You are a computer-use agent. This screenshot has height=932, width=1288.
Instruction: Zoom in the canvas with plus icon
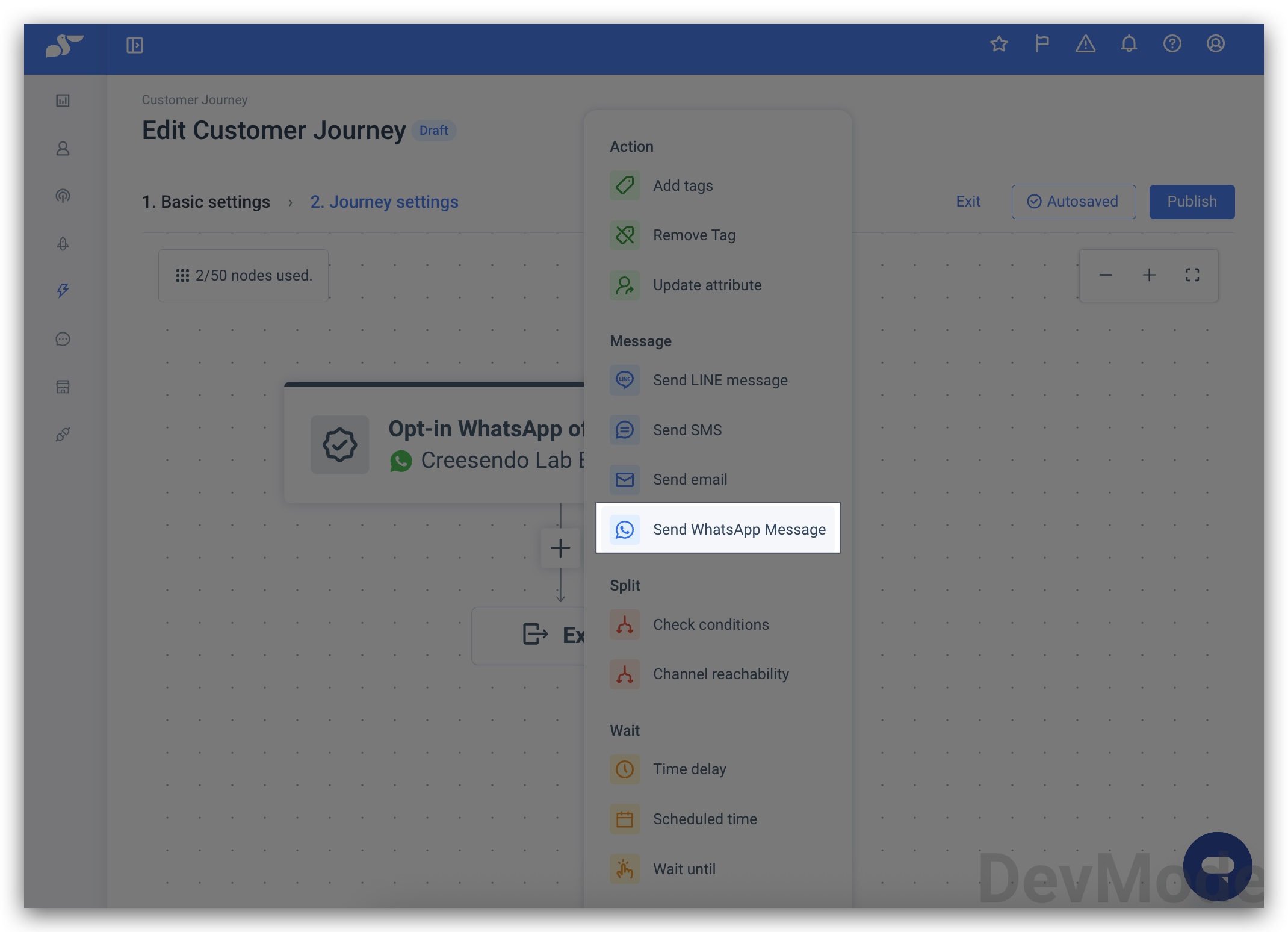coord(1149,275)
